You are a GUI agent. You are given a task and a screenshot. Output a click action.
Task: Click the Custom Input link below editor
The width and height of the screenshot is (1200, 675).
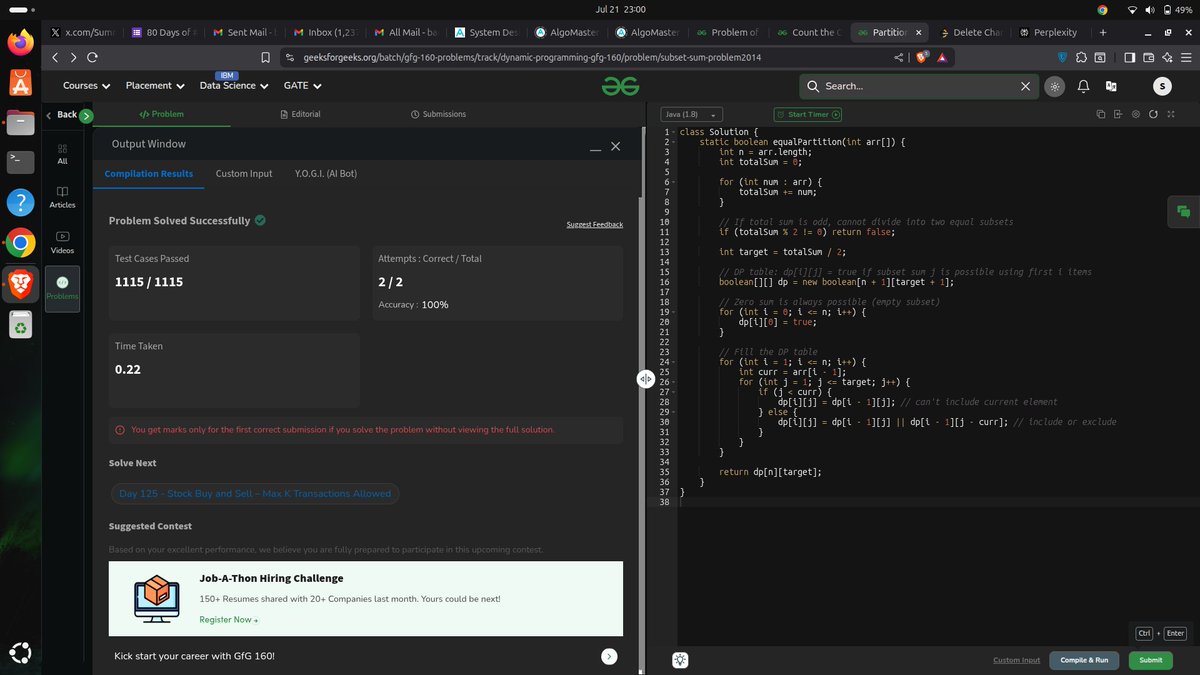click(x=1016, y=660)
